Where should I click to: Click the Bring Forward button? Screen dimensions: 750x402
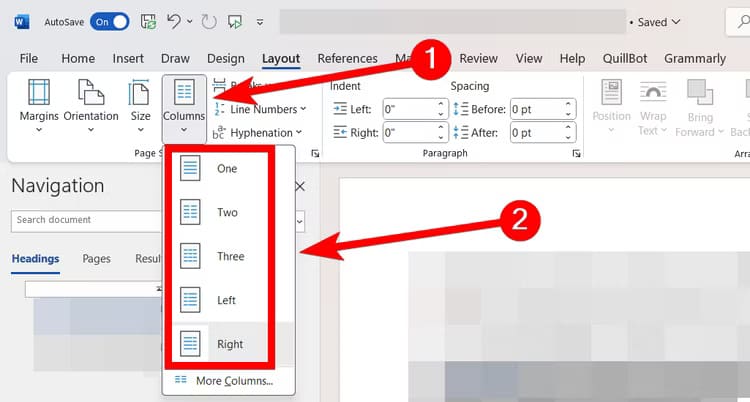point(699,107)
